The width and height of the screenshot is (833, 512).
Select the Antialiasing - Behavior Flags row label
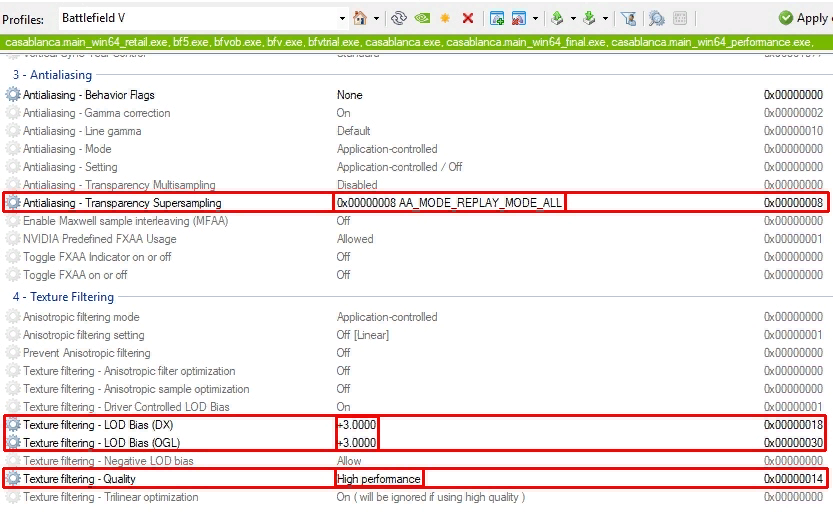coord(89,95)
